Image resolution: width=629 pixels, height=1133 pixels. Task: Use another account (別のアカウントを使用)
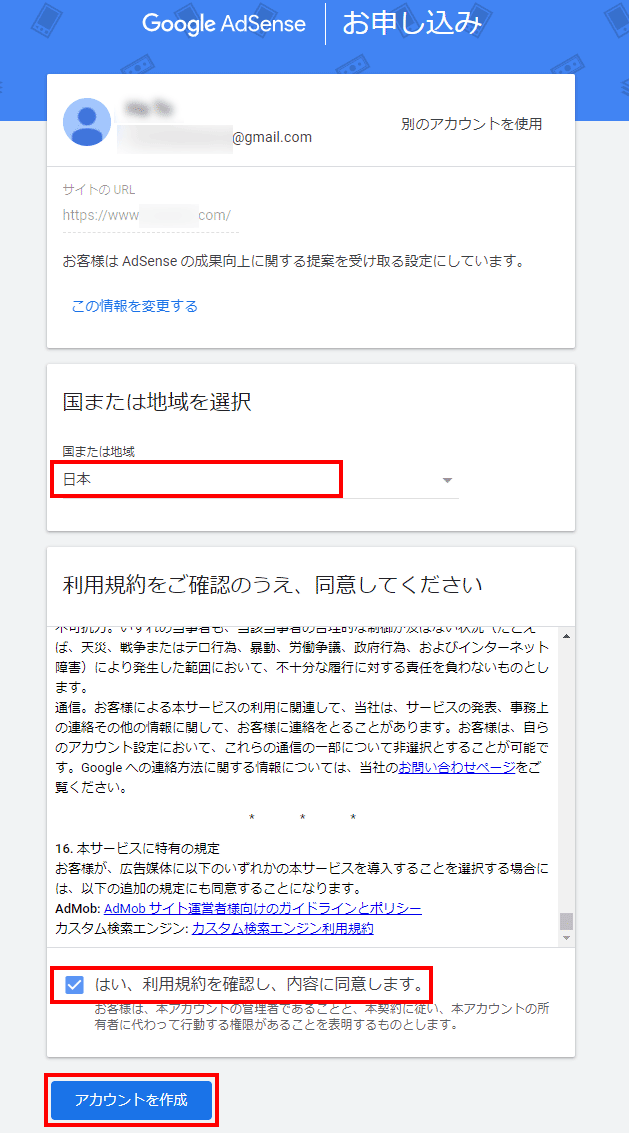(x=471, y=124)
